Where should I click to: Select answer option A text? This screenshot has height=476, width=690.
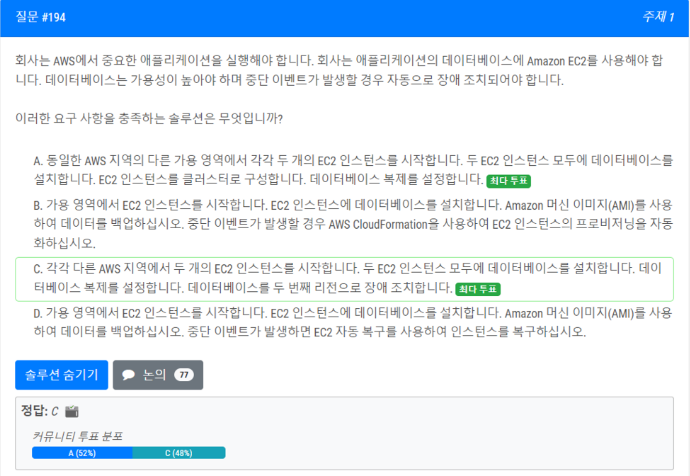point(353,170)
